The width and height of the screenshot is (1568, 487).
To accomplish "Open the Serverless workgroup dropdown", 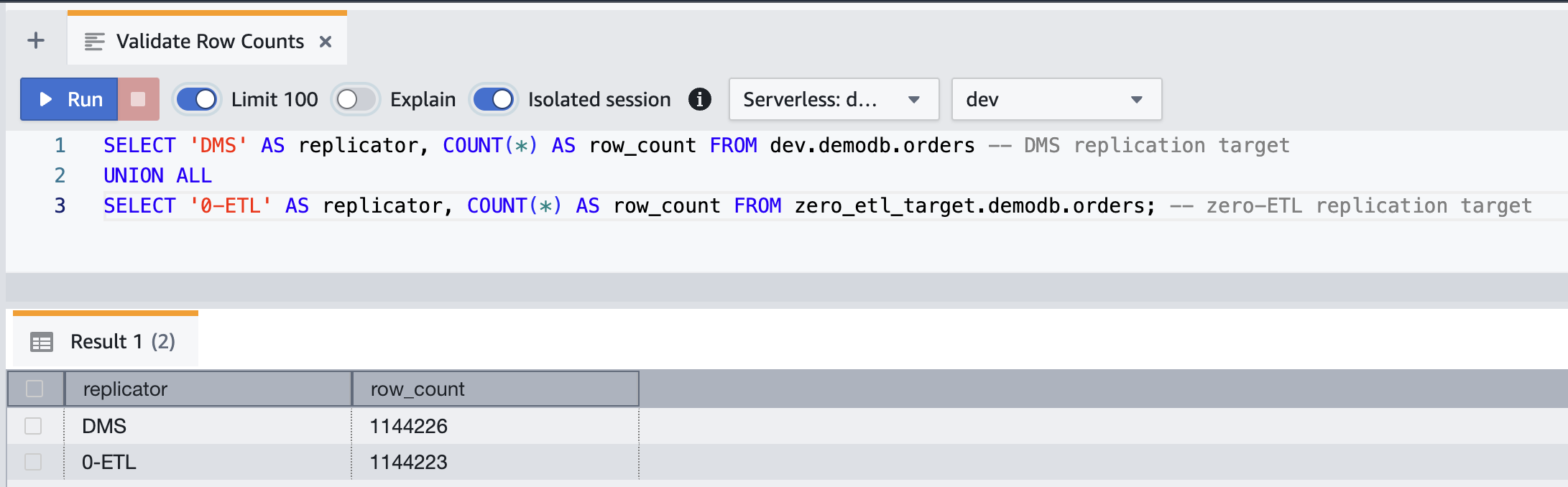I will pos(834,99).
